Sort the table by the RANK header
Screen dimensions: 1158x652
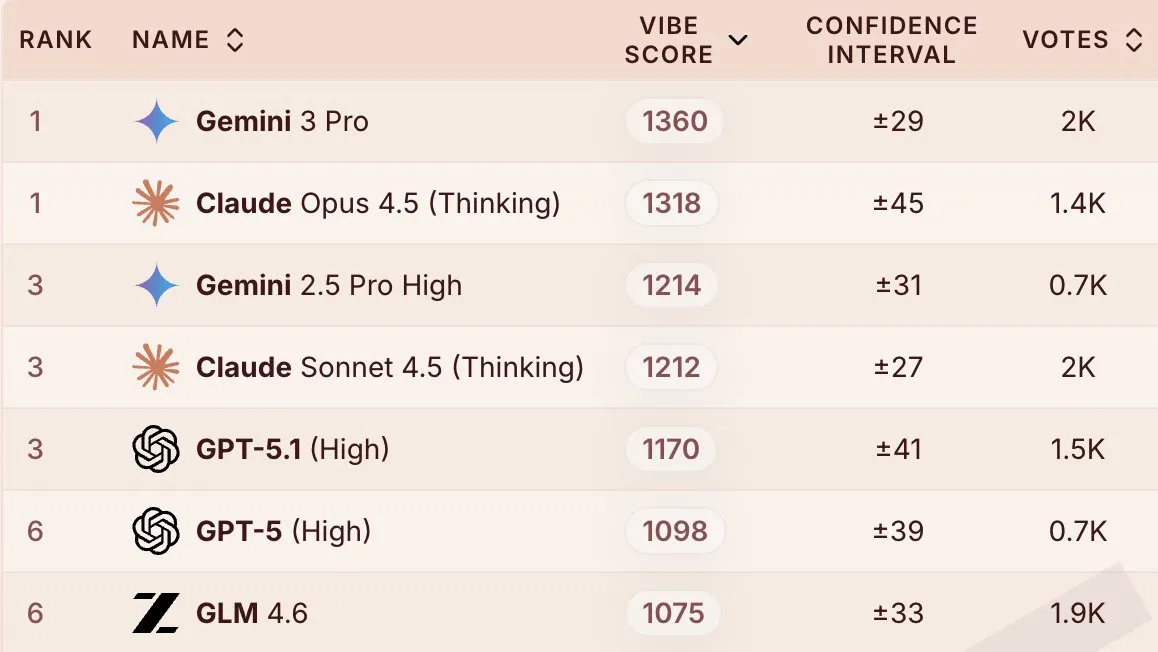pyautogui.click(x=56, y=40)
